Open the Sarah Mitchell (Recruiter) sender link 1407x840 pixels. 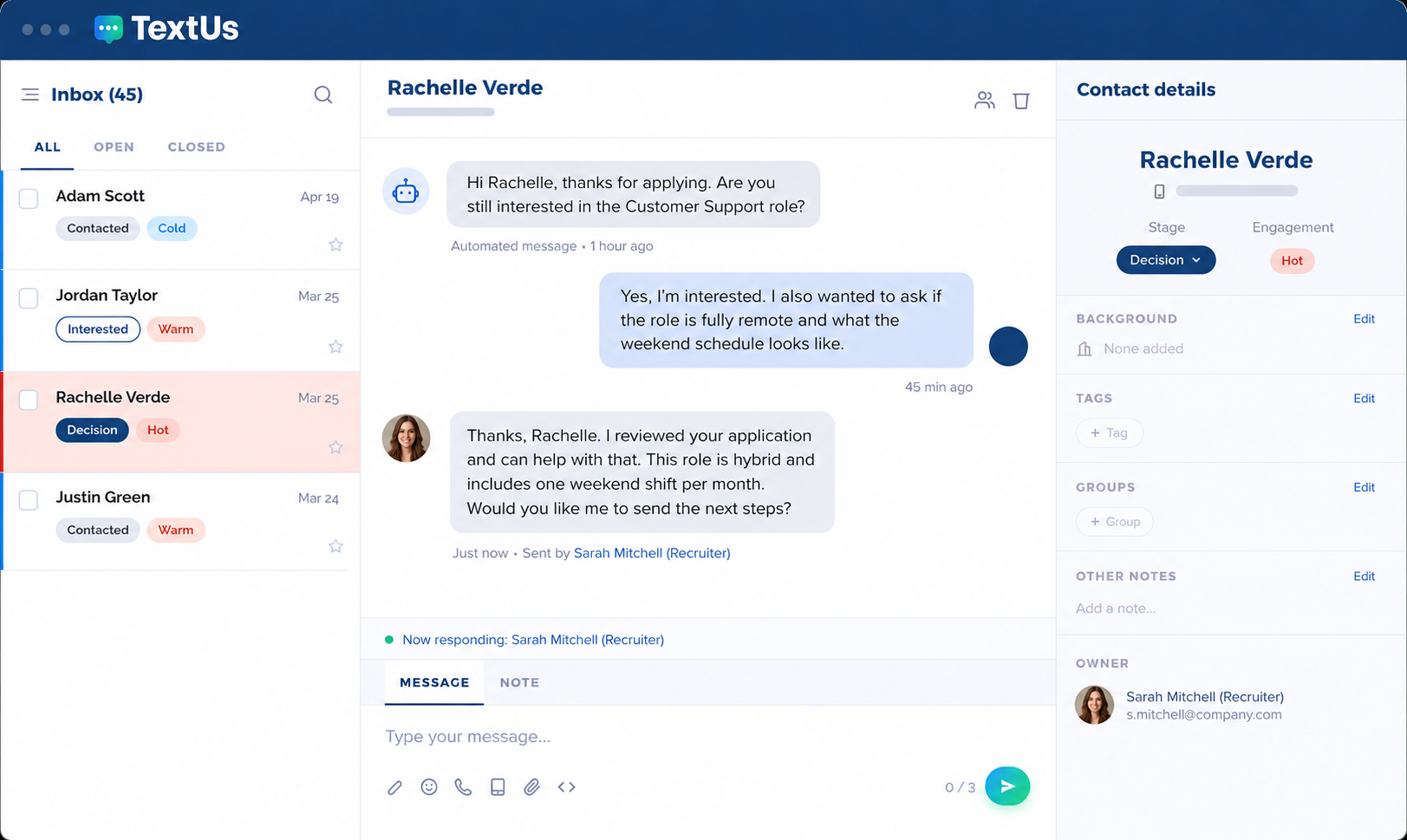[x=652, y=553]
